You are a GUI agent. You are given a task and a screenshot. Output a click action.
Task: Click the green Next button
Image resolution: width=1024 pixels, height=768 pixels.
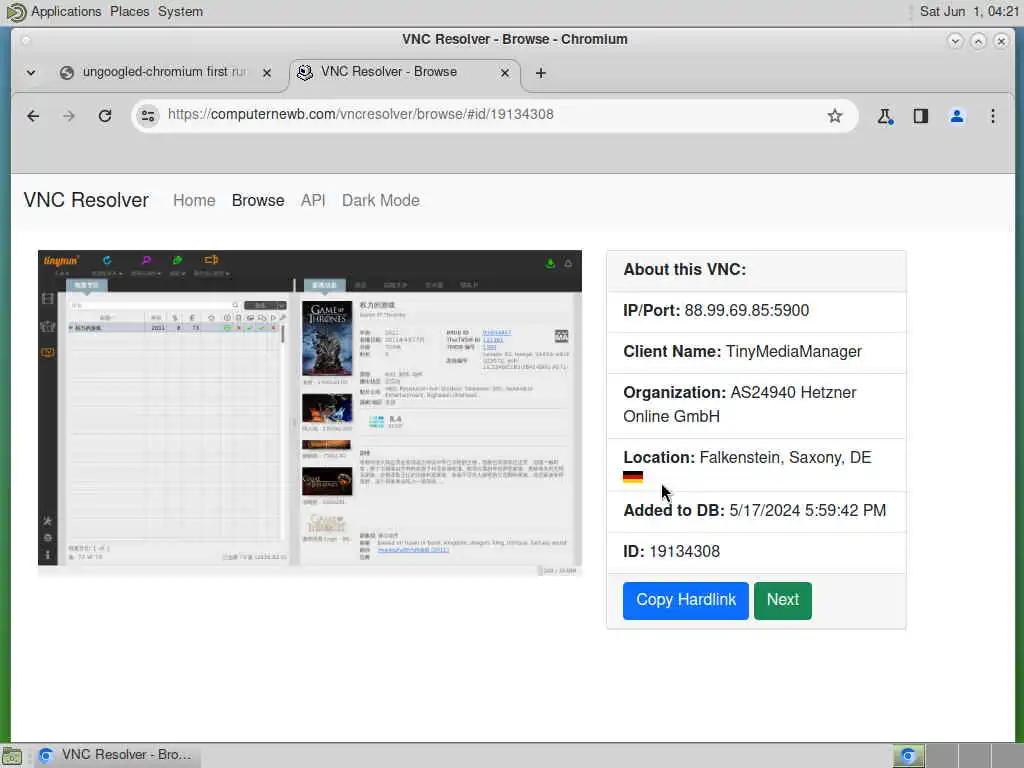[782, 600]
